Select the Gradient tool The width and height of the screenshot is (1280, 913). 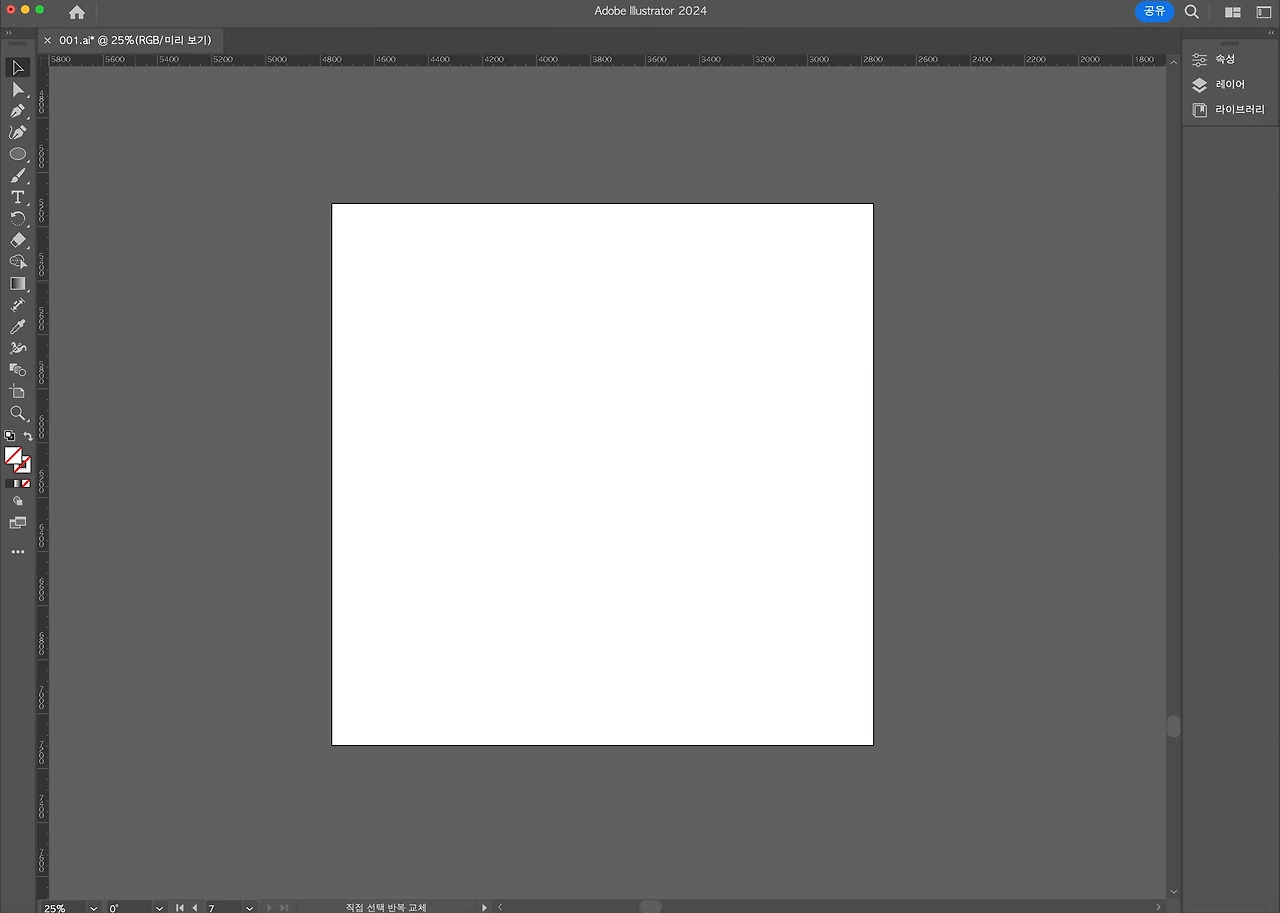pyautogui.click(x=18, y=284)
